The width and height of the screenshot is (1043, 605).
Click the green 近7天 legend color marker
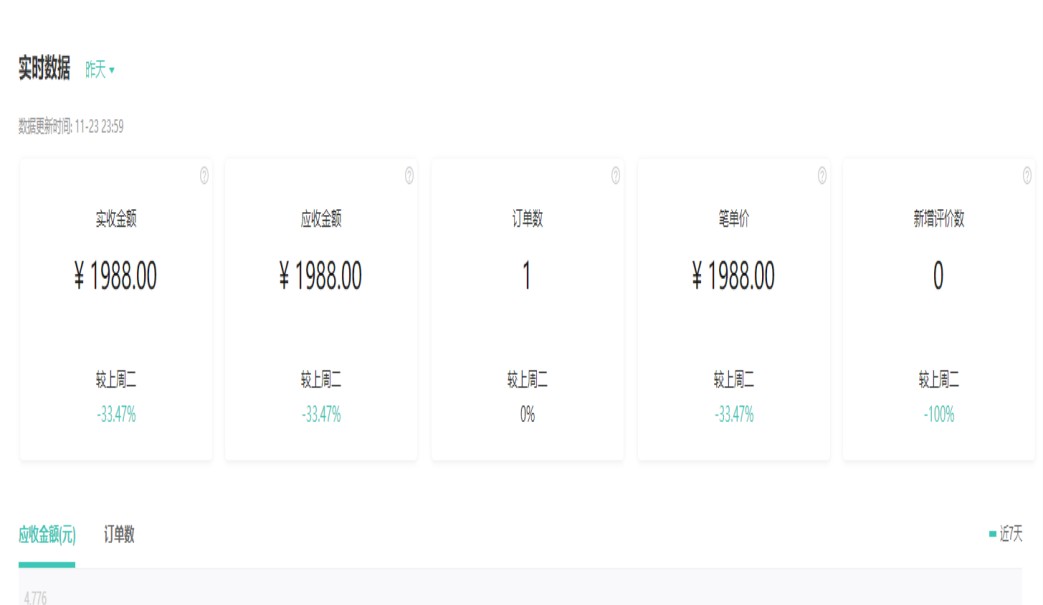[x=992, y=535]
